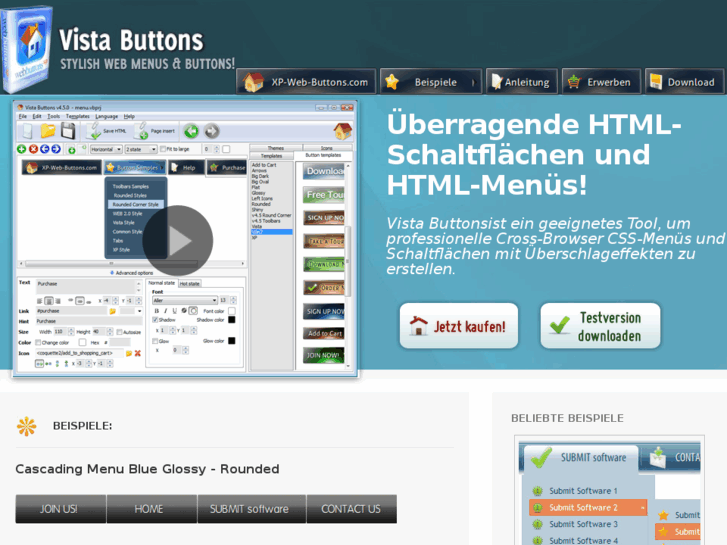
Task: Select Submit Software 3 in sample menu
Action: (584, 525)
